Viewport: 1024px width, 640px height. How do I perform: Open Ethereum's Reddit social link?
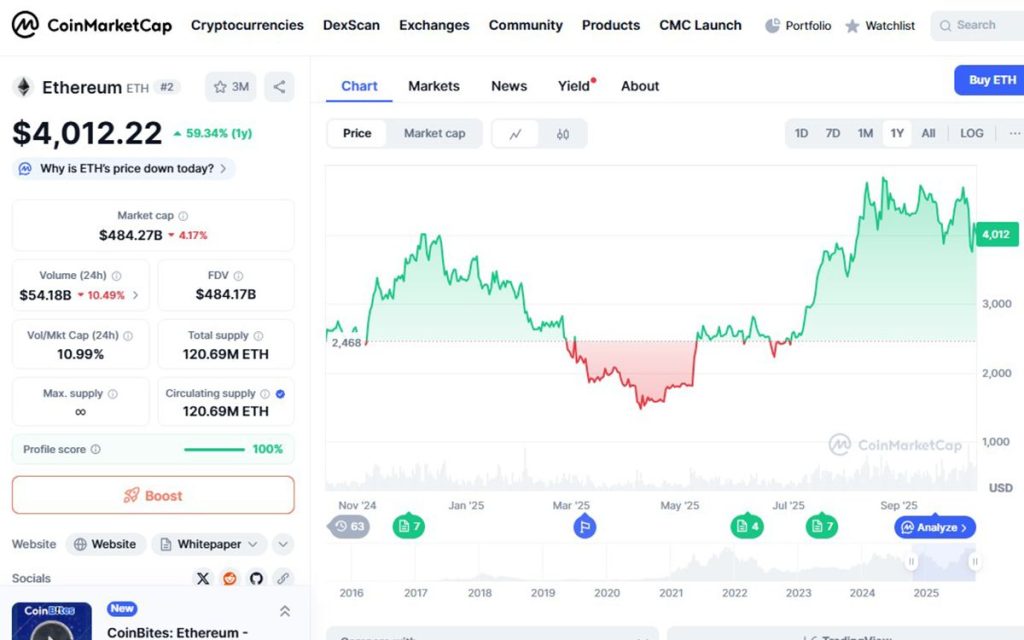(229, 579)
